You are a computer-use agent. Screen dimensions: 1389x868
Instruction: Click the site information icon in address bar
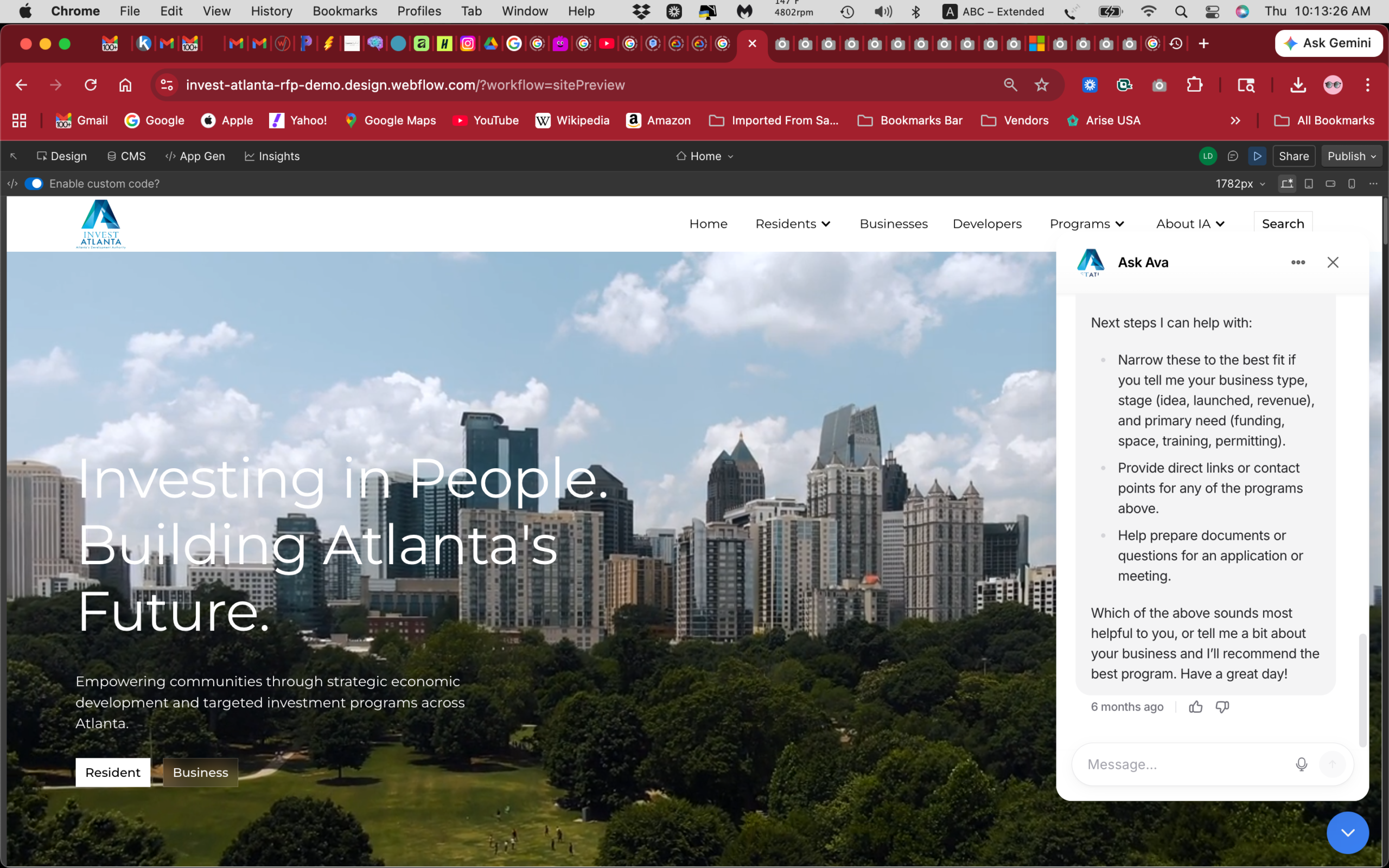point(167,85)
